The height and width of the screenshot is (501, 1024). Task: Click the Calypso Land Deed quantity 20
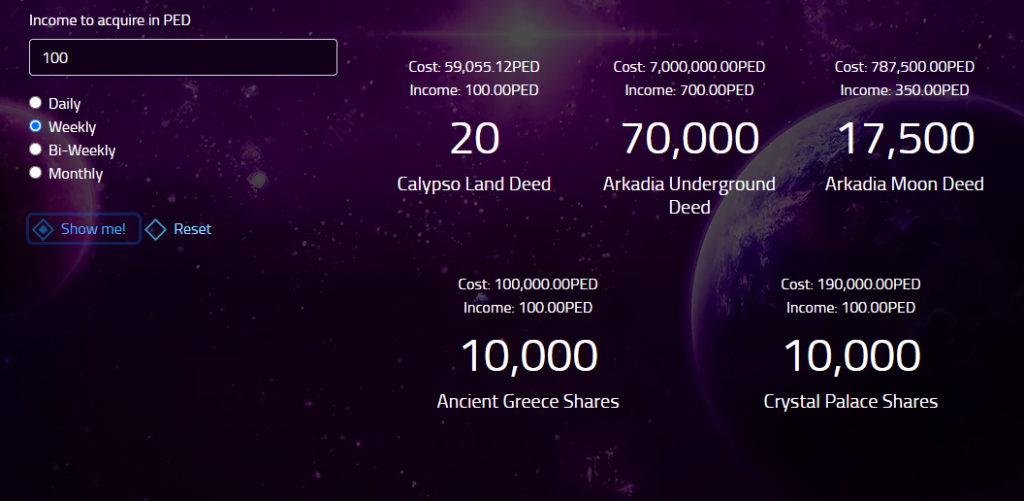tap(475, 138)
